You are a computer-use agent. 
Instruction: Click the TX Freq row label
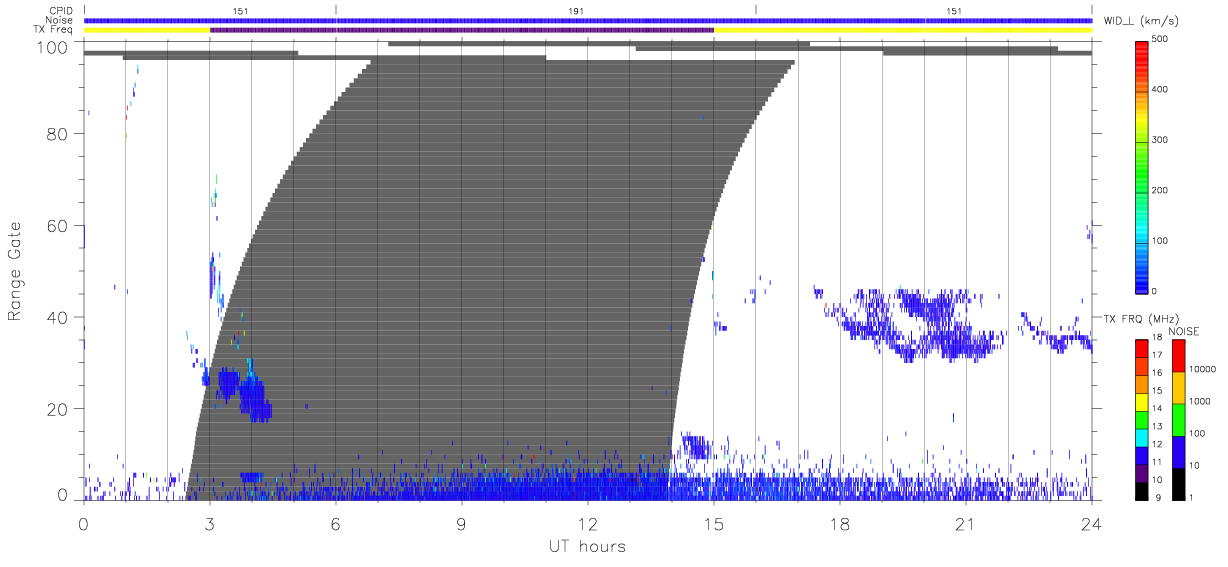(x=55, y=30)
